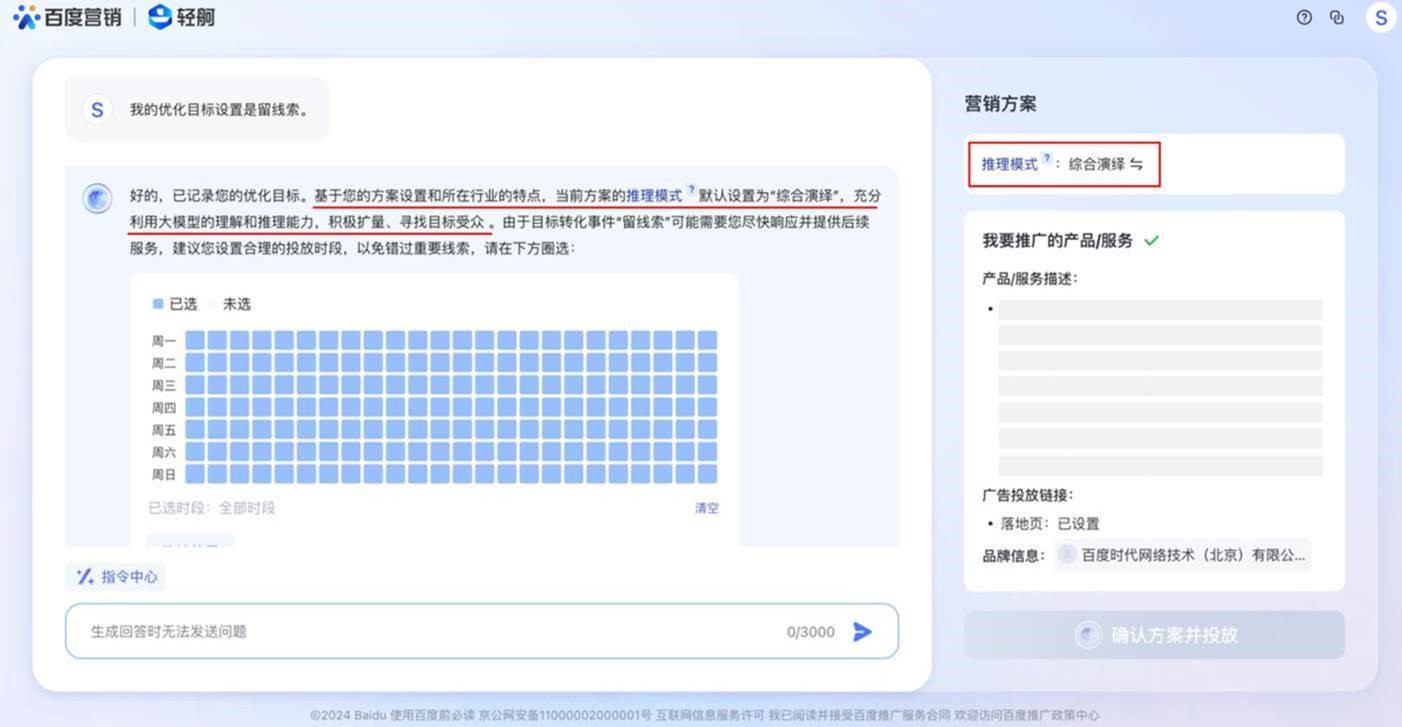
Task: Expand the 我要推广的产品/服务 section header
Action: coord(1057,241)
